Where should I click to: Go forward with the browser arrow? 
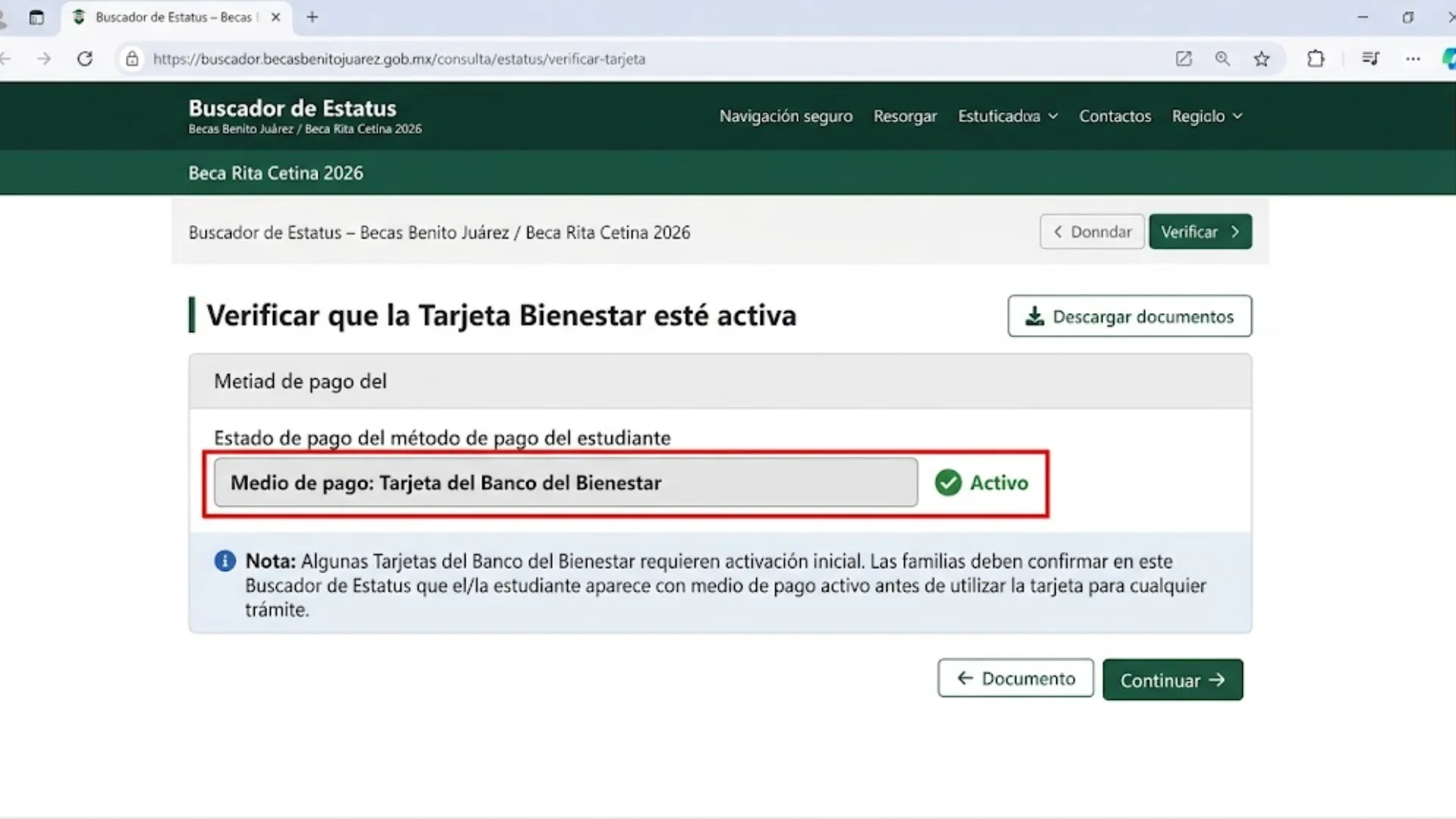44,58
